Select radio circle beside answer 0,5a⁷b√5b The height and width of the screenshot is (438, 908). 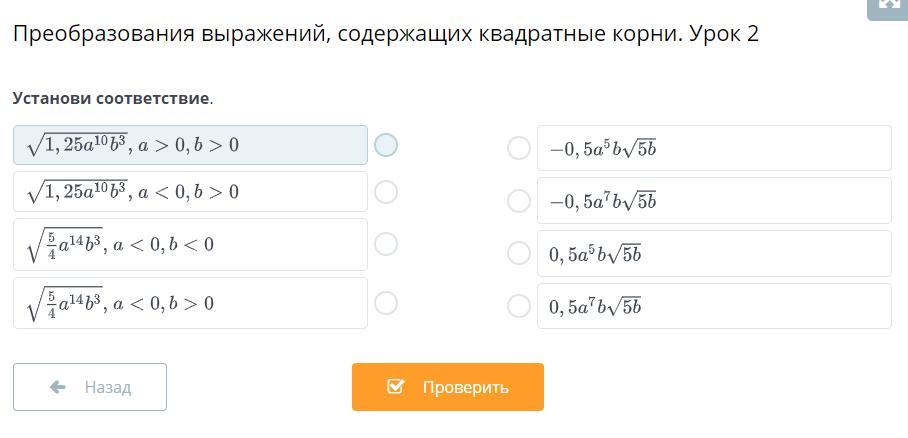518,306
